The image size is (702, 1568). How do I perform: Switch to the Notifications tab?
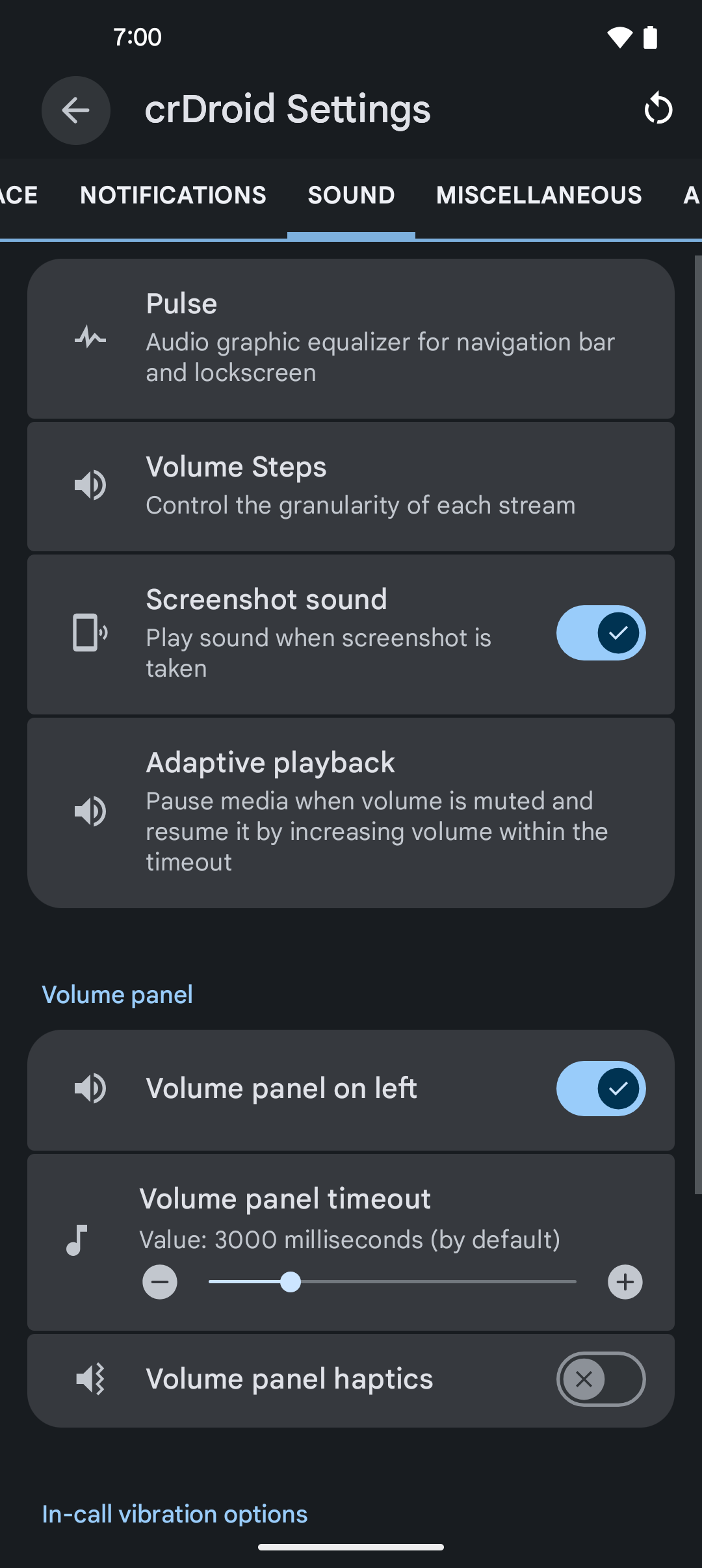[x=173, y=195]
